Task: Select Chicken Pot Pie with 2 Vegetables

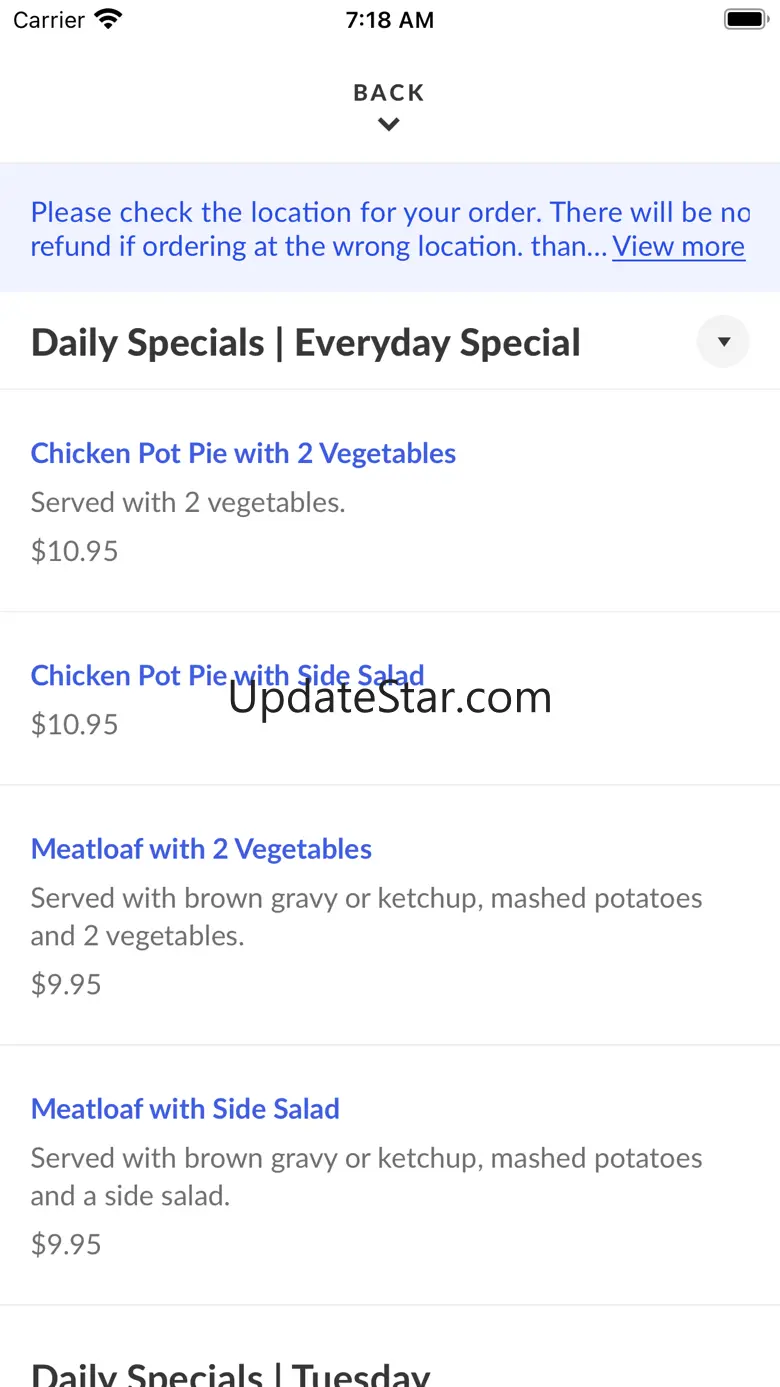Action: coord(243,453)
